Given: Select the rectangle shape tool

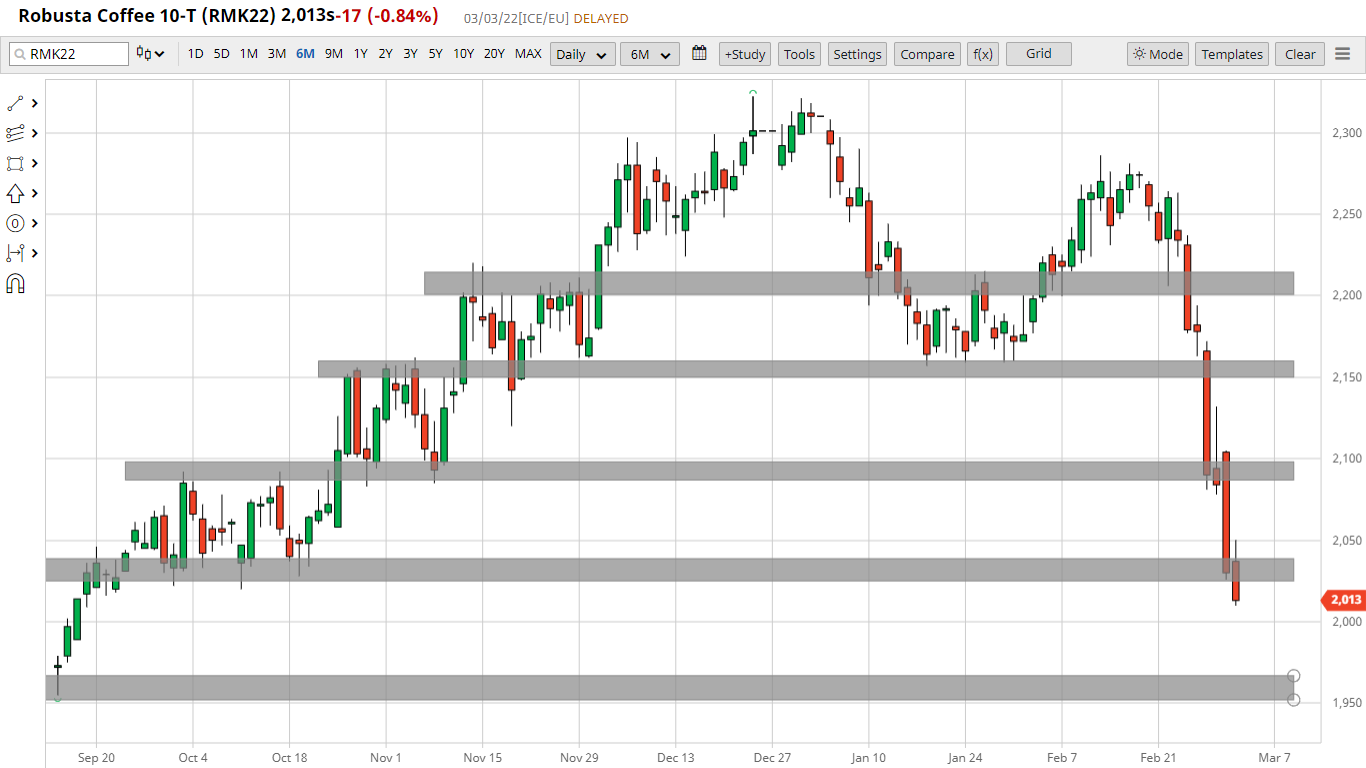Looking at the screenshot, I should tap(15, 163).
